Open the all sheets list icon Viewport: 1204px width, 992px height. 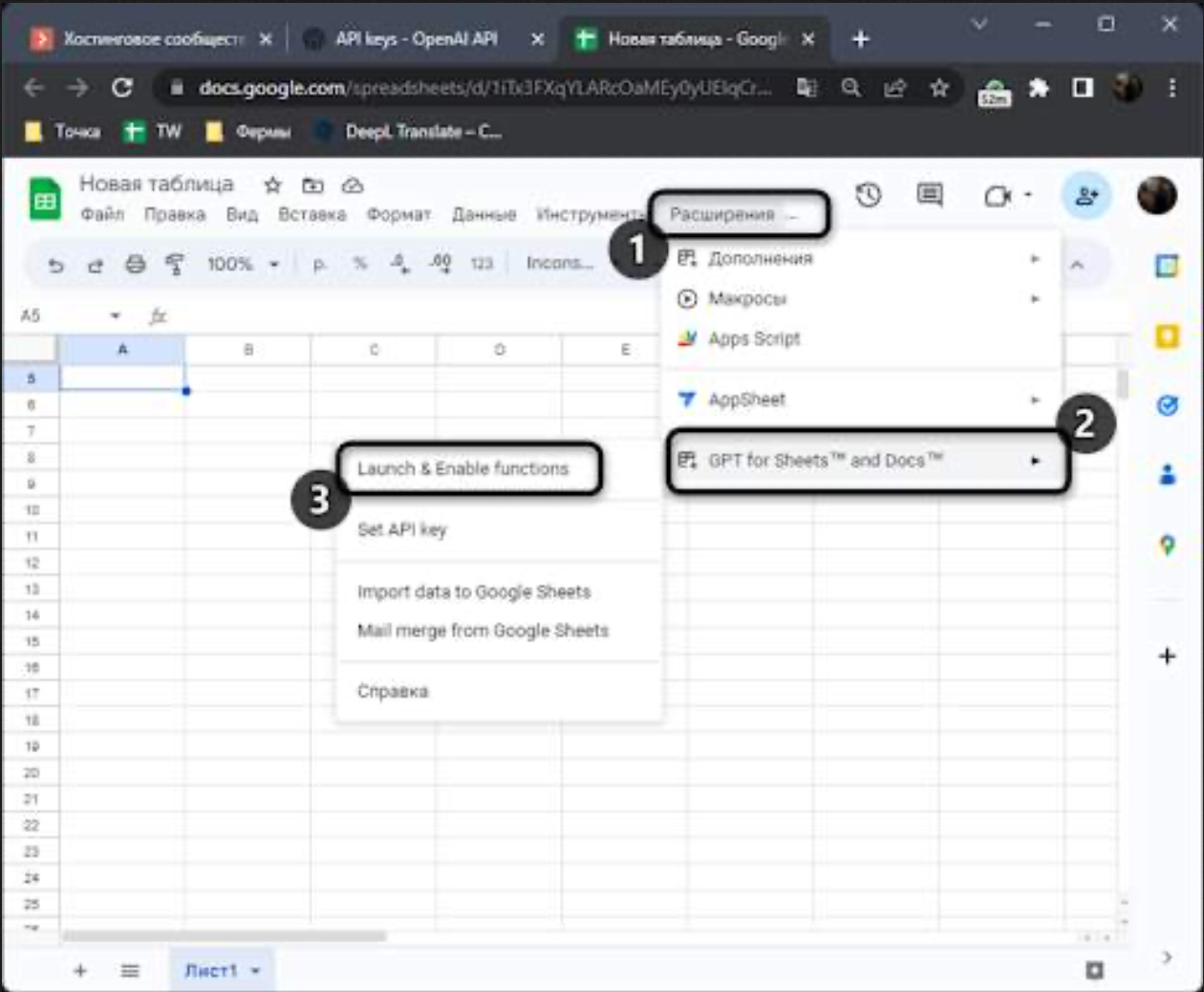130,970
